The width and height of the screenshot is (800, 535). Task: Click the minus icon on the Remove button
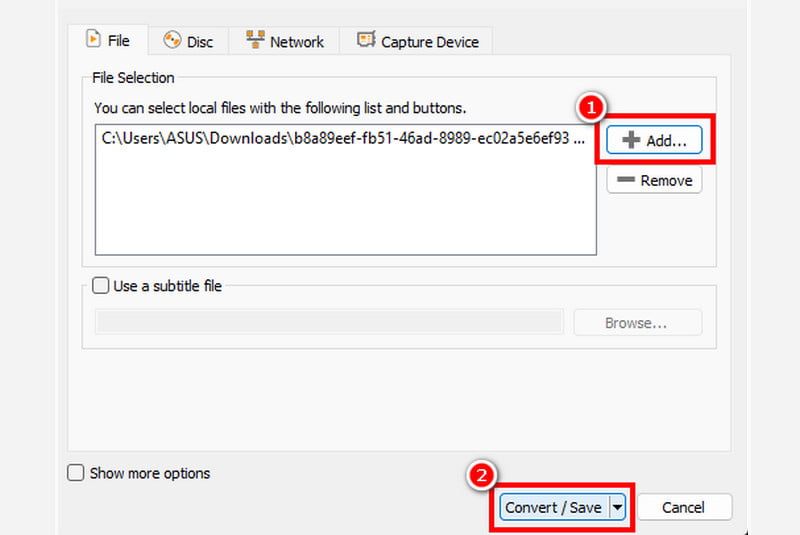626,180
